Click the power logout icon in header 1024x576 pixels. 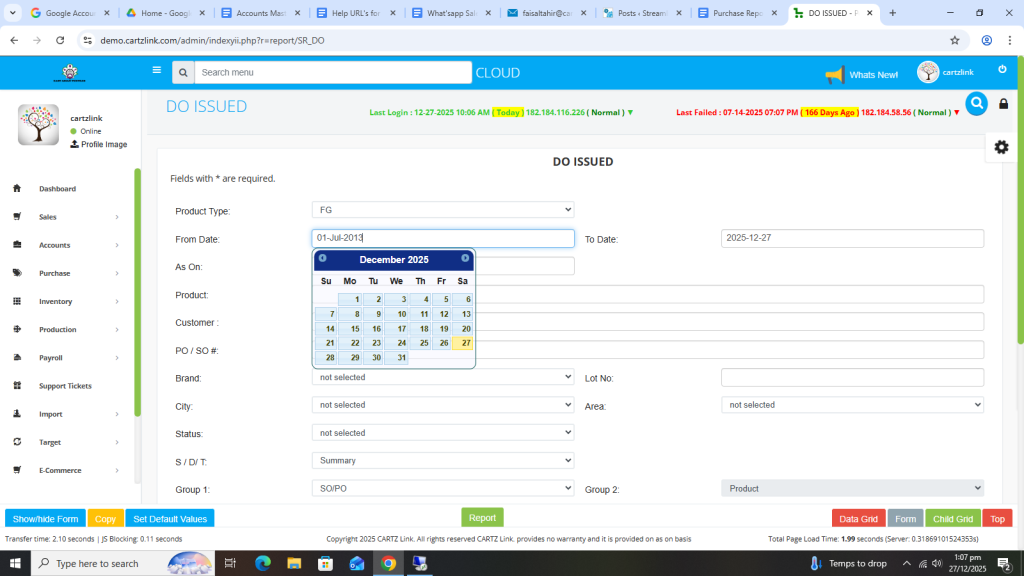[x=1002, y=69]
